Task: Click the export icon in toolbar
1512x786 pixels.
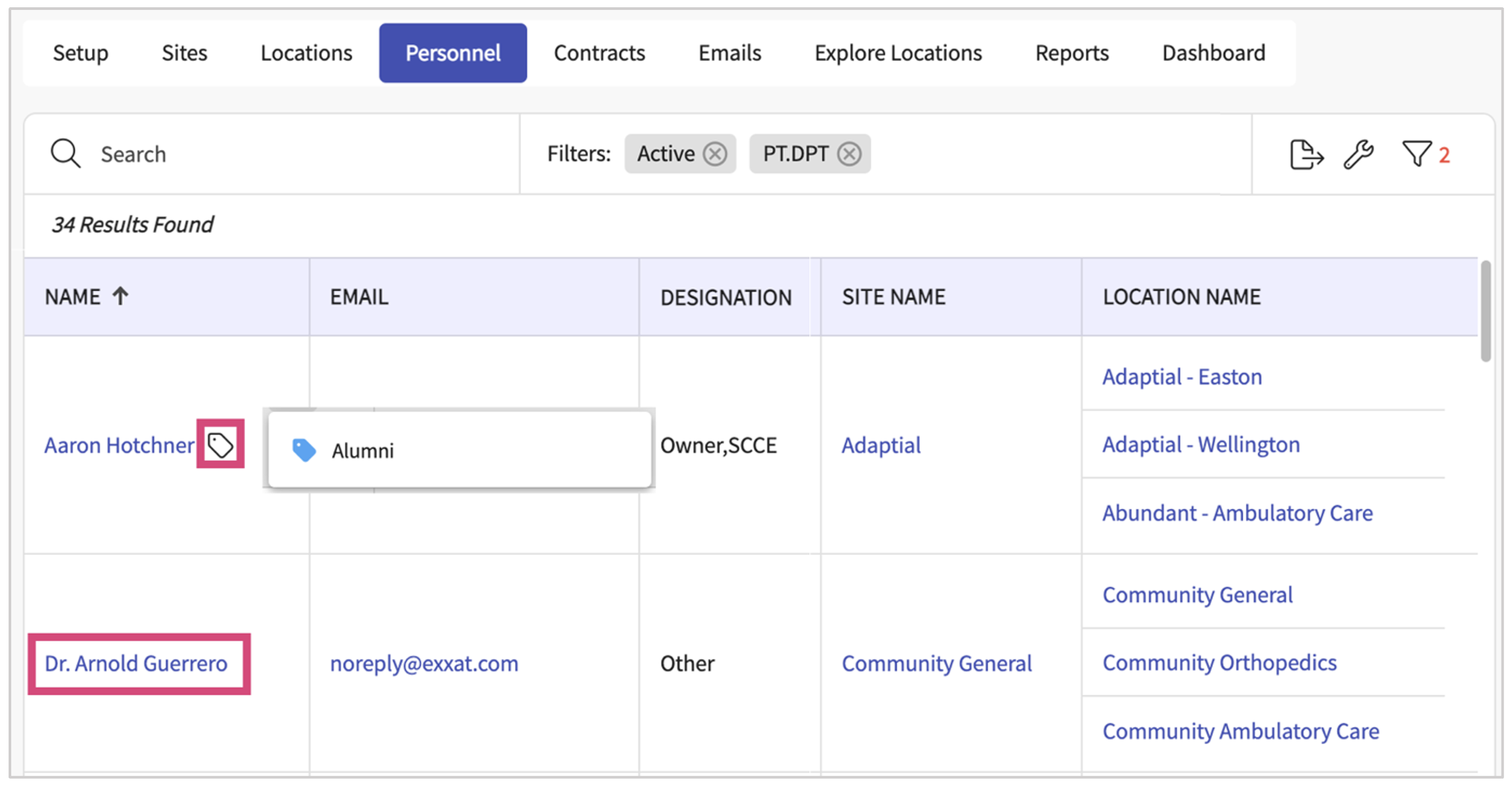Action: click(1306, 155)
